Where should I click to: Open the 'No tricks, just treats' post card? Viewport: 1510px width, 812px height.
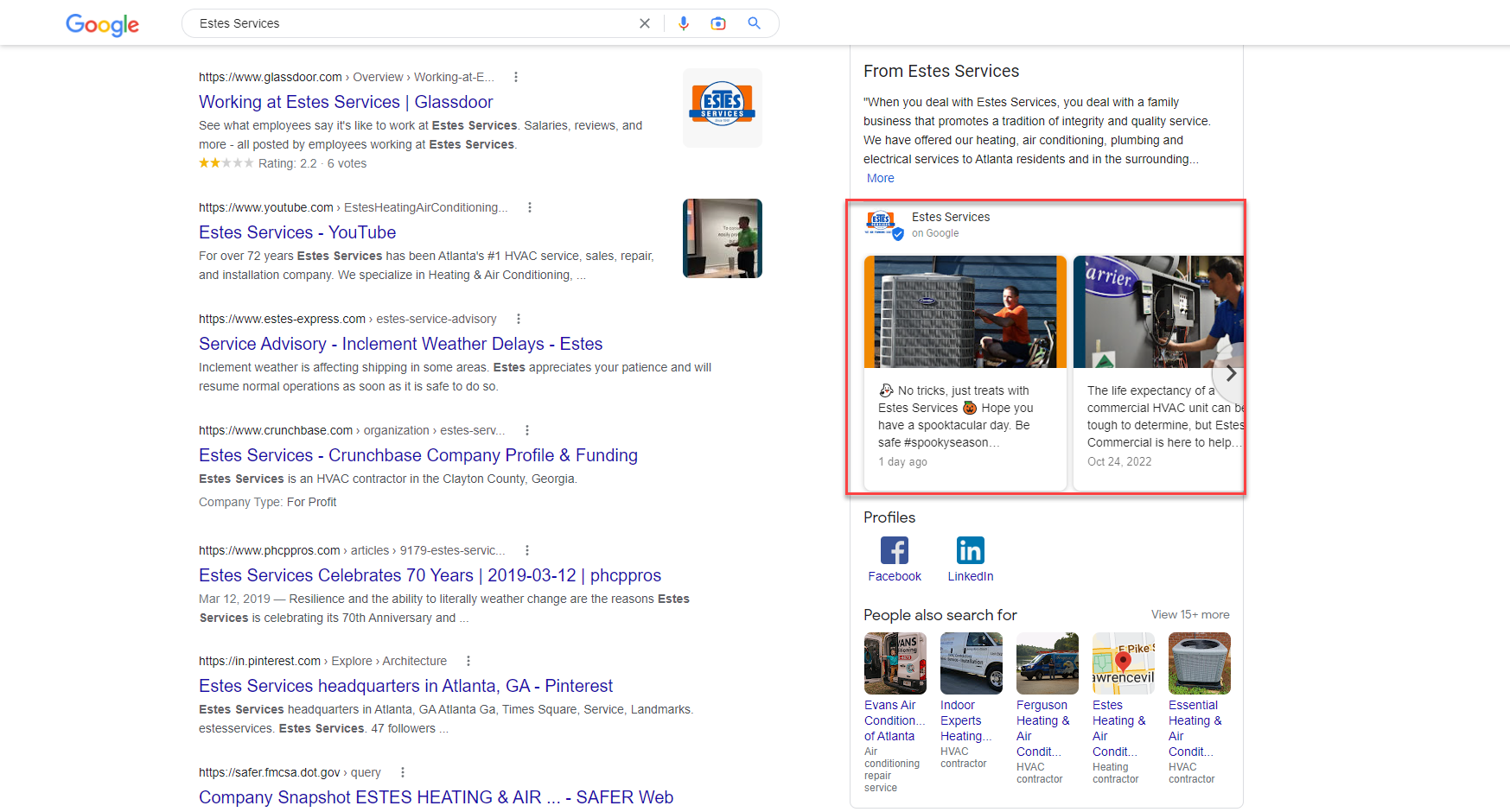tap(965, 373)
